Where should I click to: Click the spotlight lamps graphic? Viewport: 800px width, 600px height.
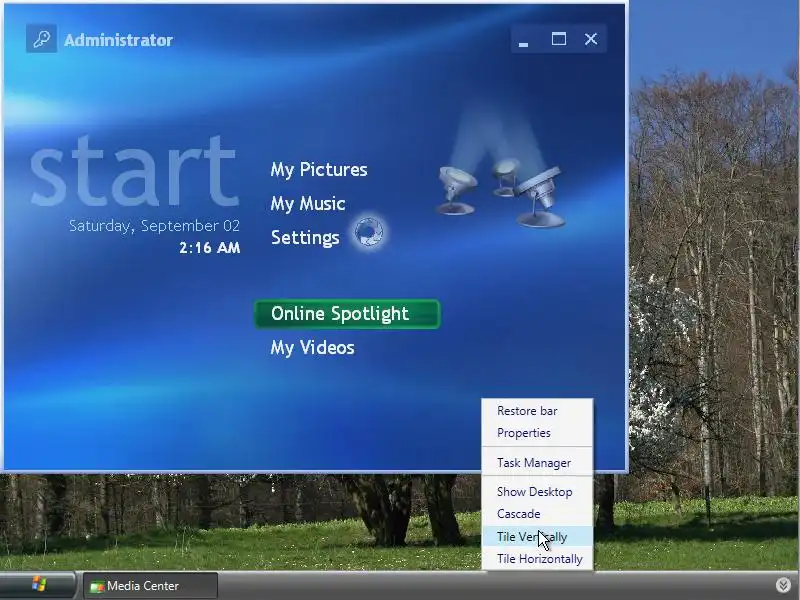(x=501, y=193)
